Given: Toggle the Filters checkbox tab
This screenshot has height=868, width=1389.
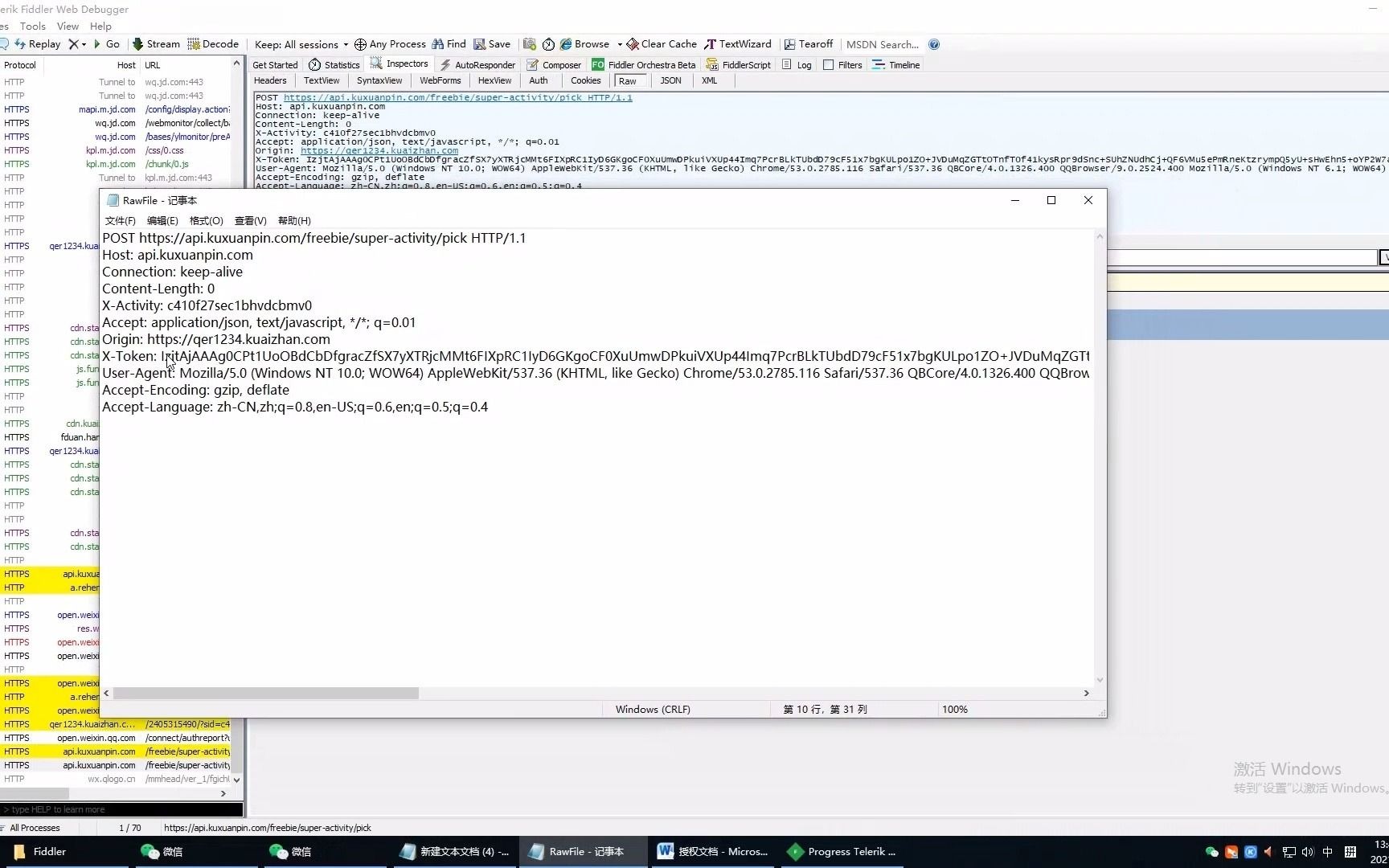Looking at the screenshot, I should click(842, 65).
